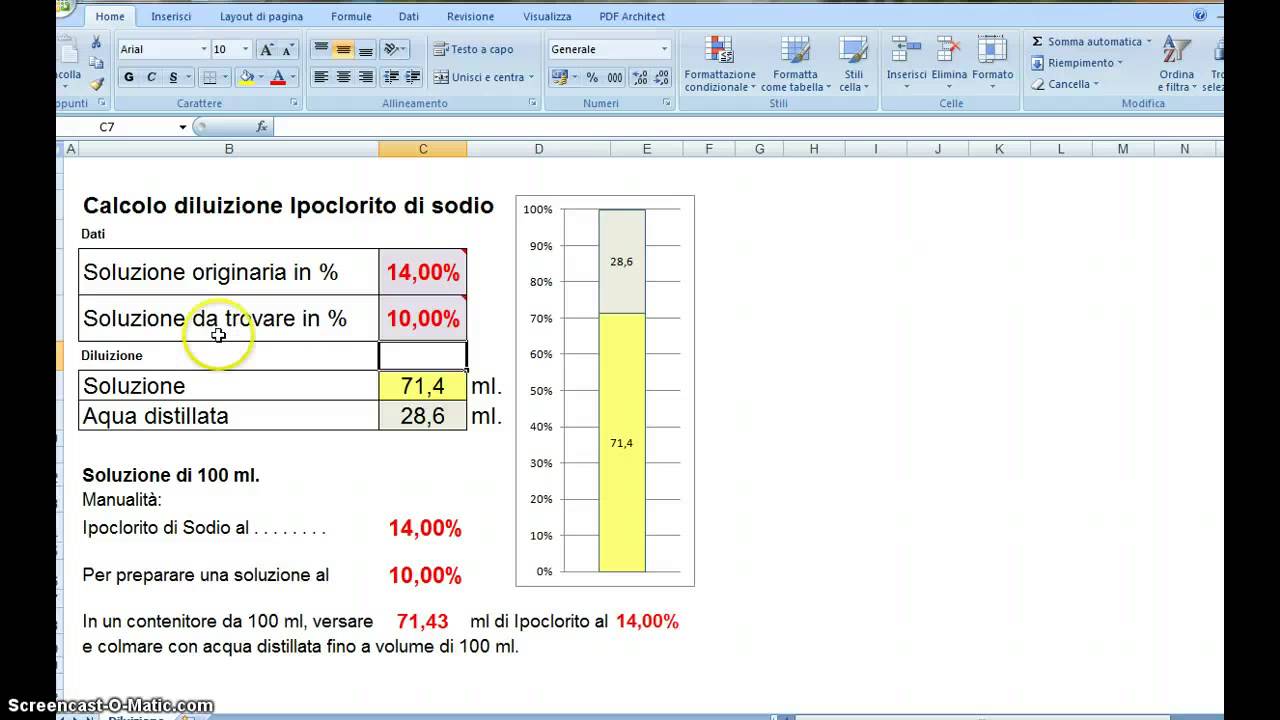Open the font color dropdown arrow
1280x720 pixels.
coord(293,77)
